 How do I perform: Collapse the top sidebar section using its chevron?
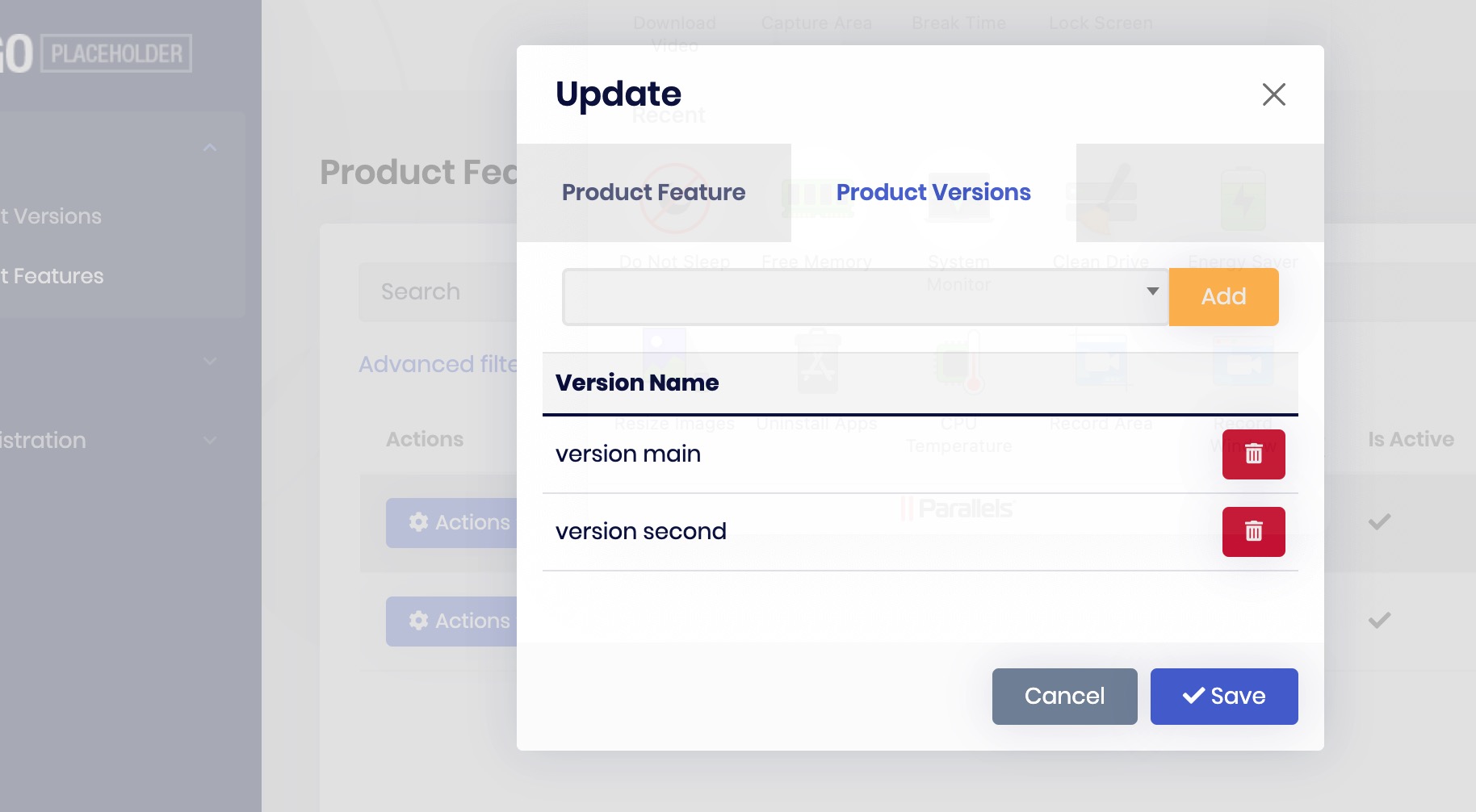click(x=210, y=148)
